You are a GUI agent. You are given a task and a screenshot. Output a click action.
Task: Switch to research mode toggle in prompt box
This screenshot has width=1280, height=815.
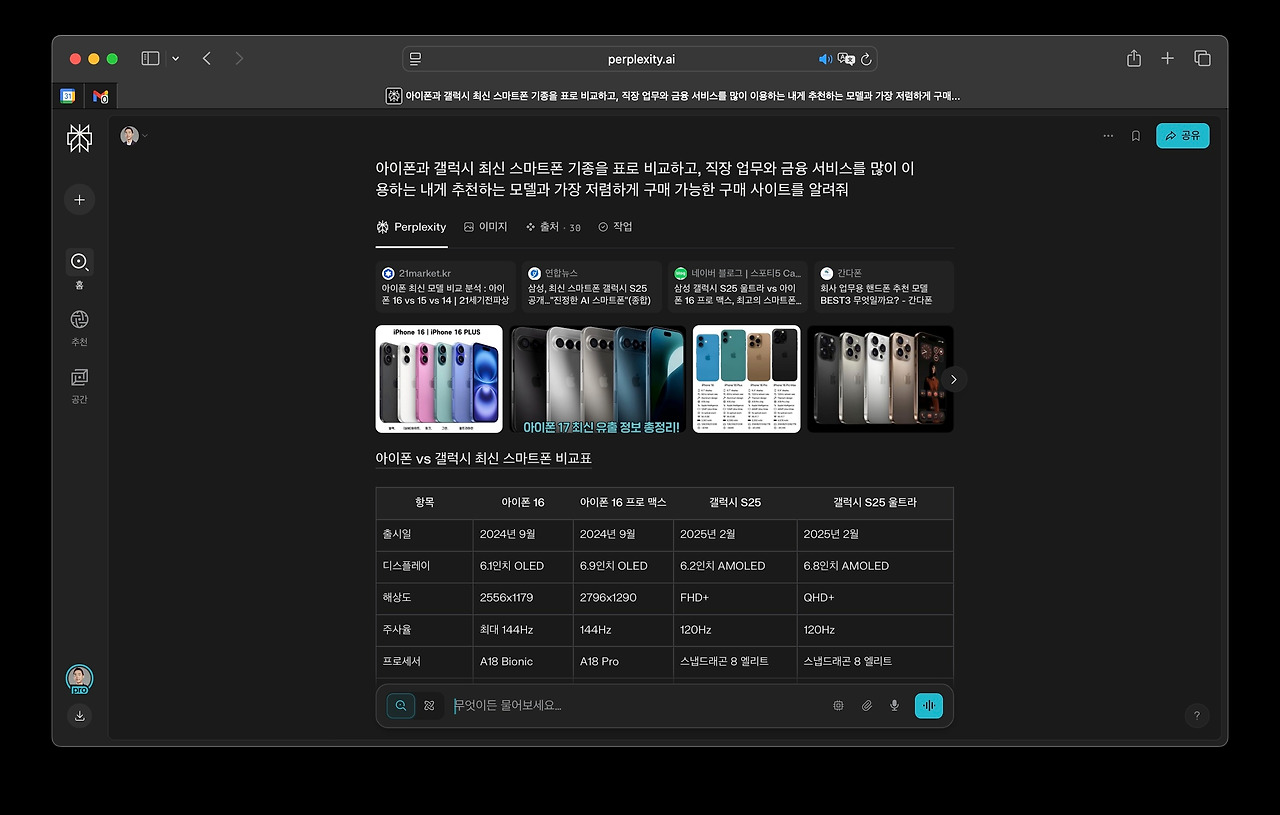coord(429,705)
